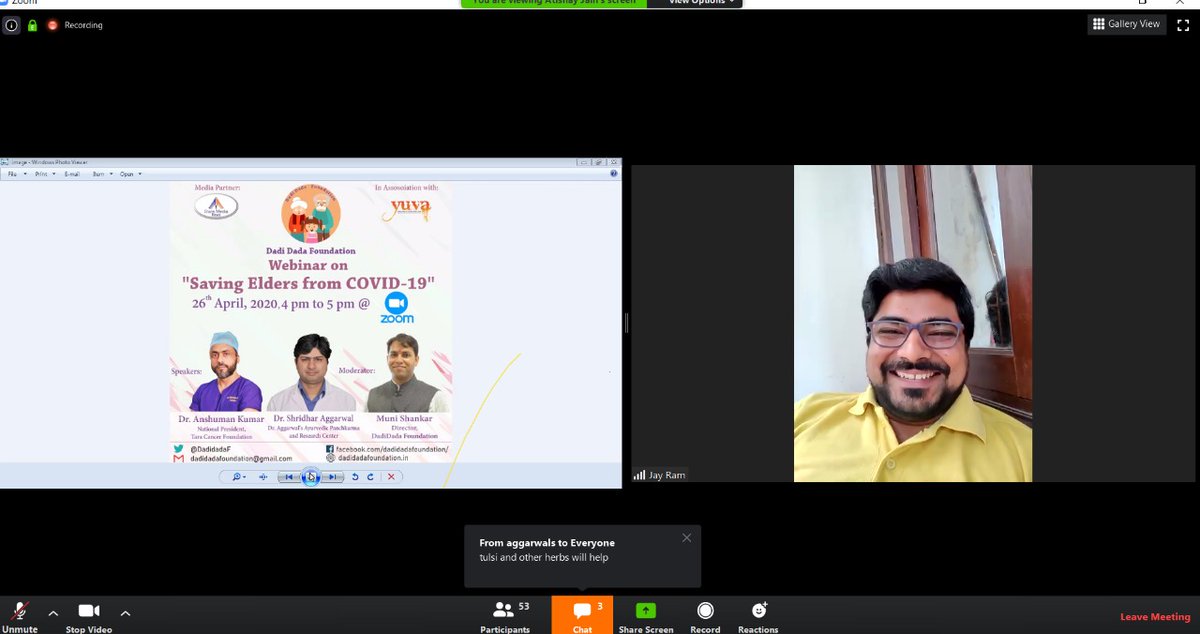Click Dr. Shridhar Aggarwal's name

pos(315,419)
